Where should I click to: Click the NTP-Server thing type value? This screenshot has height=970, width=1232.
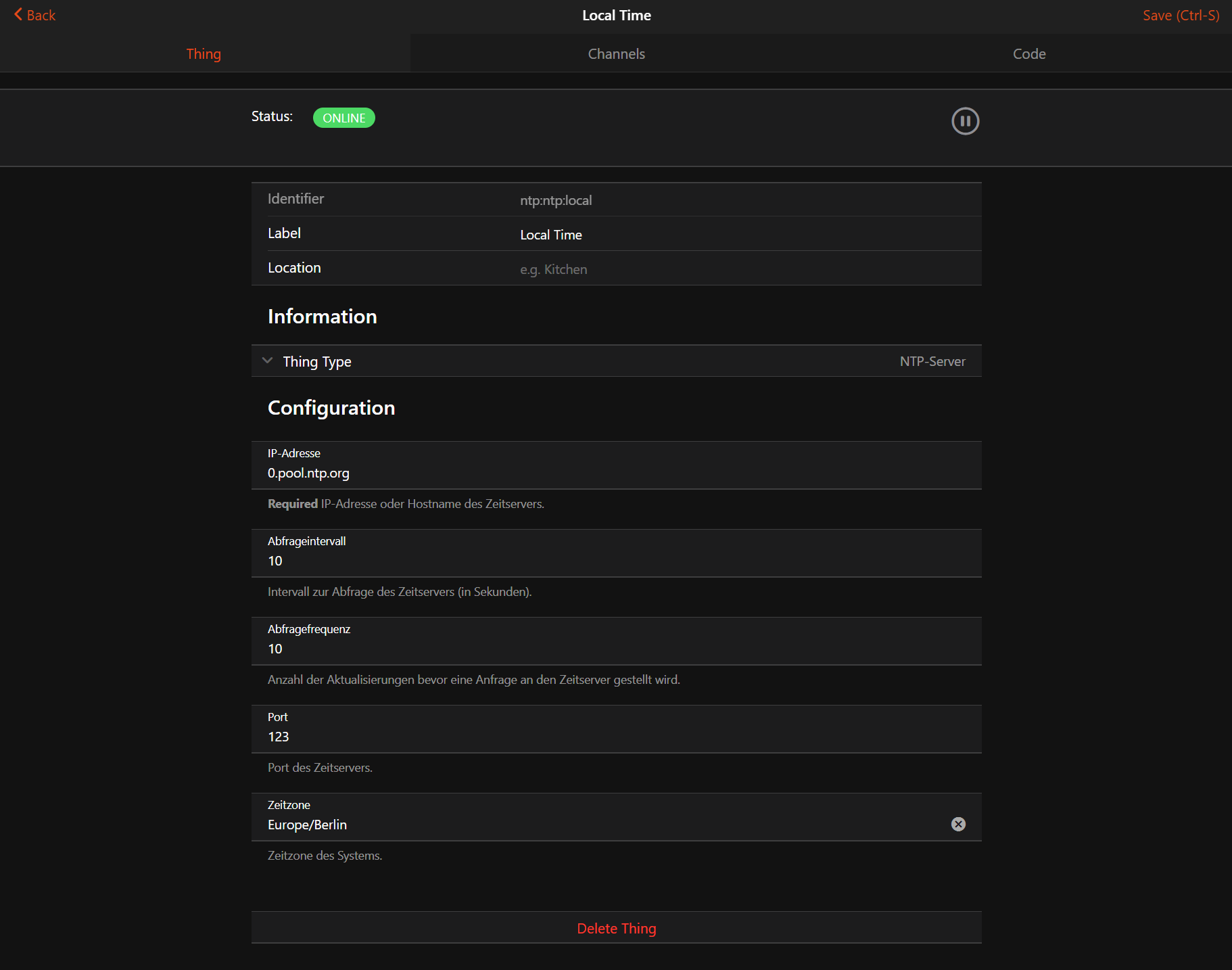pos(932,361)
